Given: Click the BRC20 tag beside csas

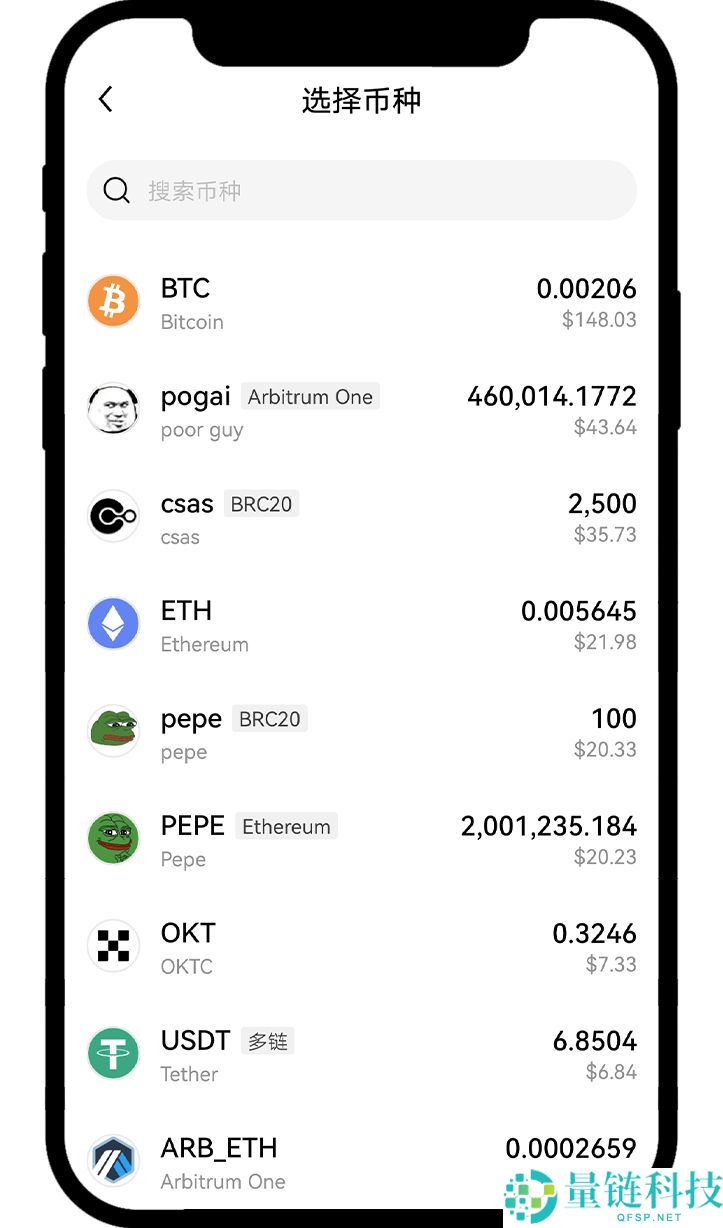Looking at the screenshot, I should coord(261,504).
